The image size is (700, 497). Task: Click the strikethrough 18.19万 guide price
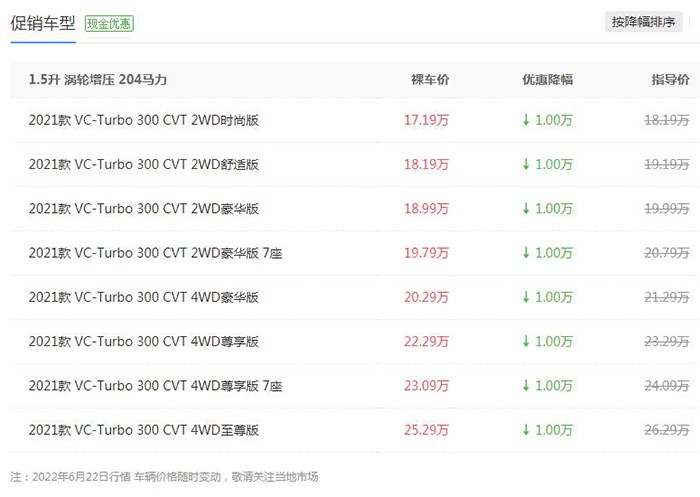pyautogui.click(x=667, y=120)
